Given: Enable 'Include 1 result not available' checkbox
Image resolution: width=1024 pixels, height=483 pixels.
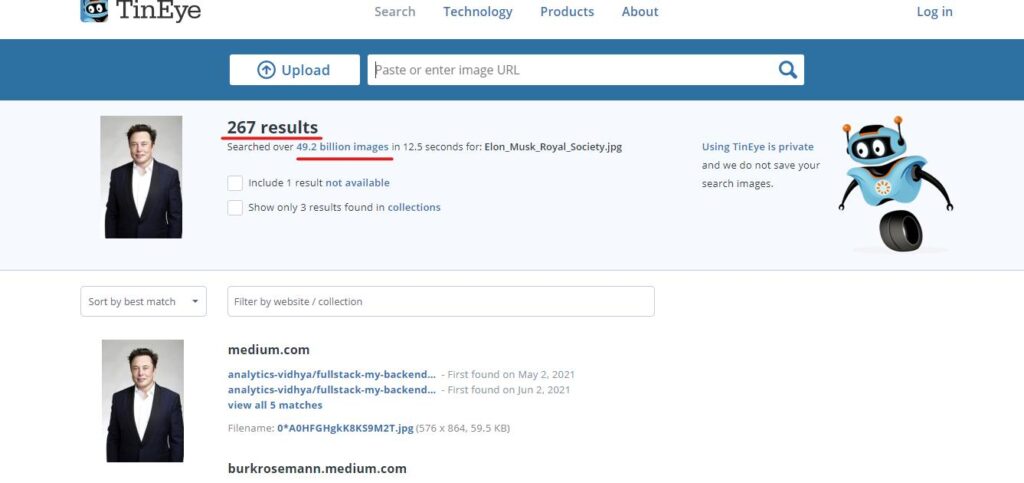Looking at the screenshot, I should (x=235, y=183).
